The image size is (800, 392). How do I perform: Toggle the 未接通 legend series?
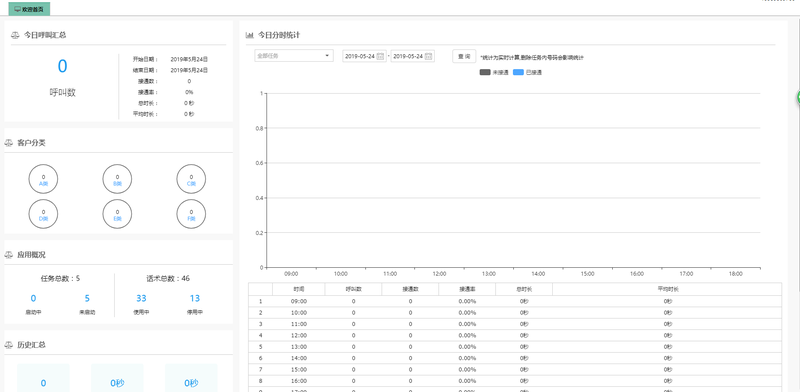[x=494, y=72]
